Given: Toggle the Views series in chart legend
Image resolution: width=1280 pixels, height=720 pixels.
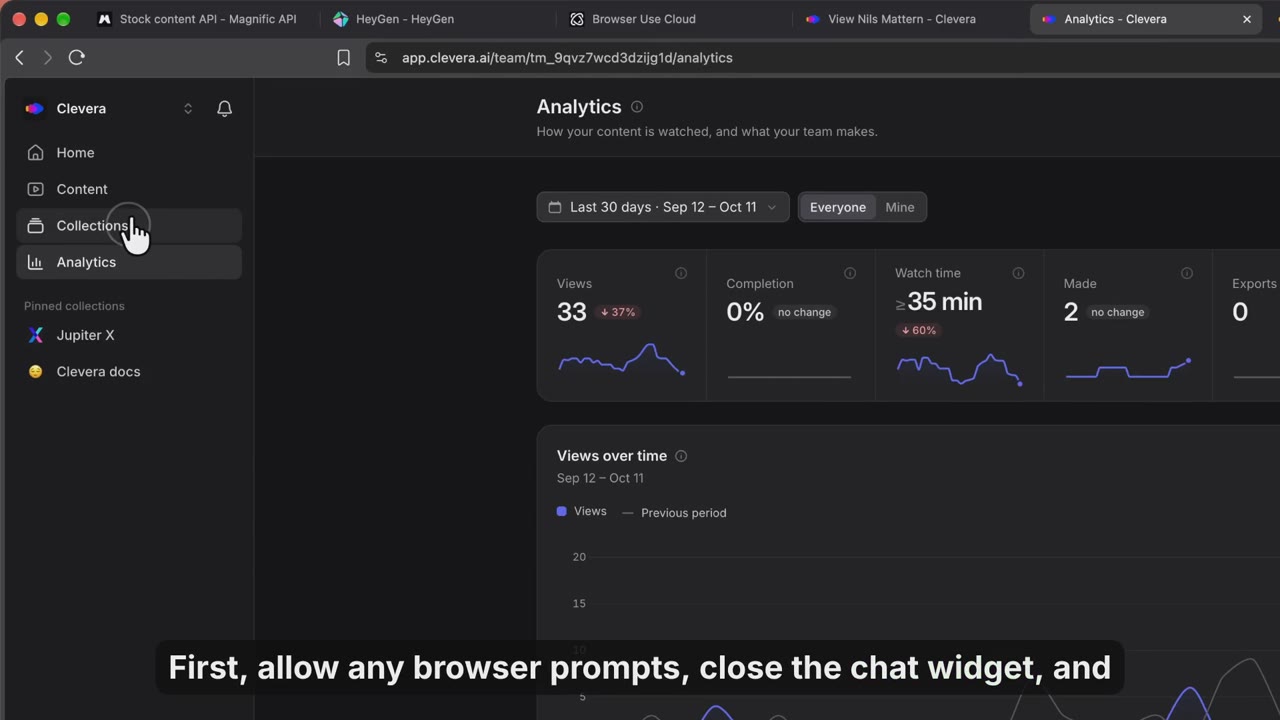Looking at the screenshot, I should [582, 511].
